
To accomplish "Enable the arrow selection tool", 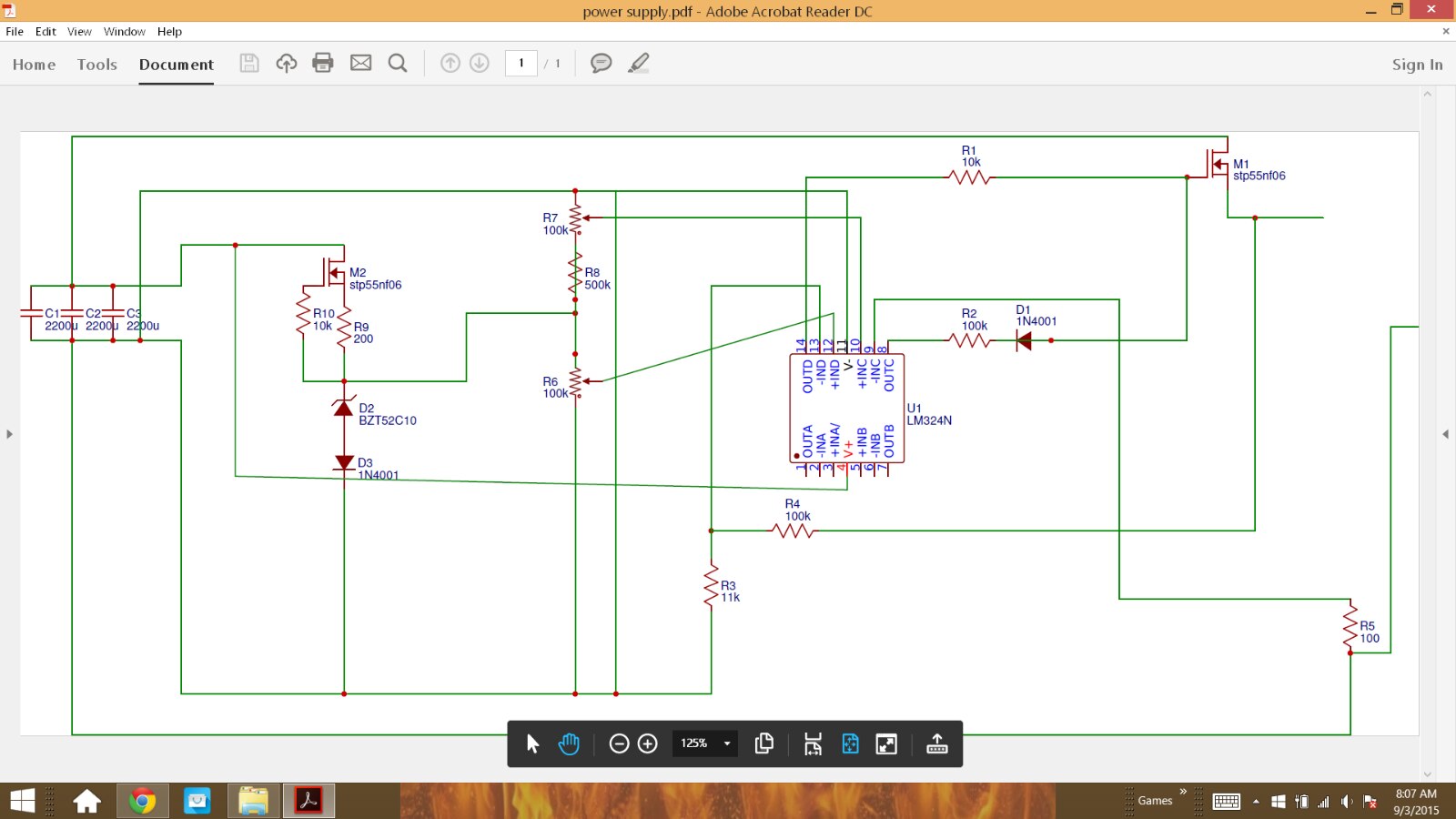I will [x=533, y=743].
